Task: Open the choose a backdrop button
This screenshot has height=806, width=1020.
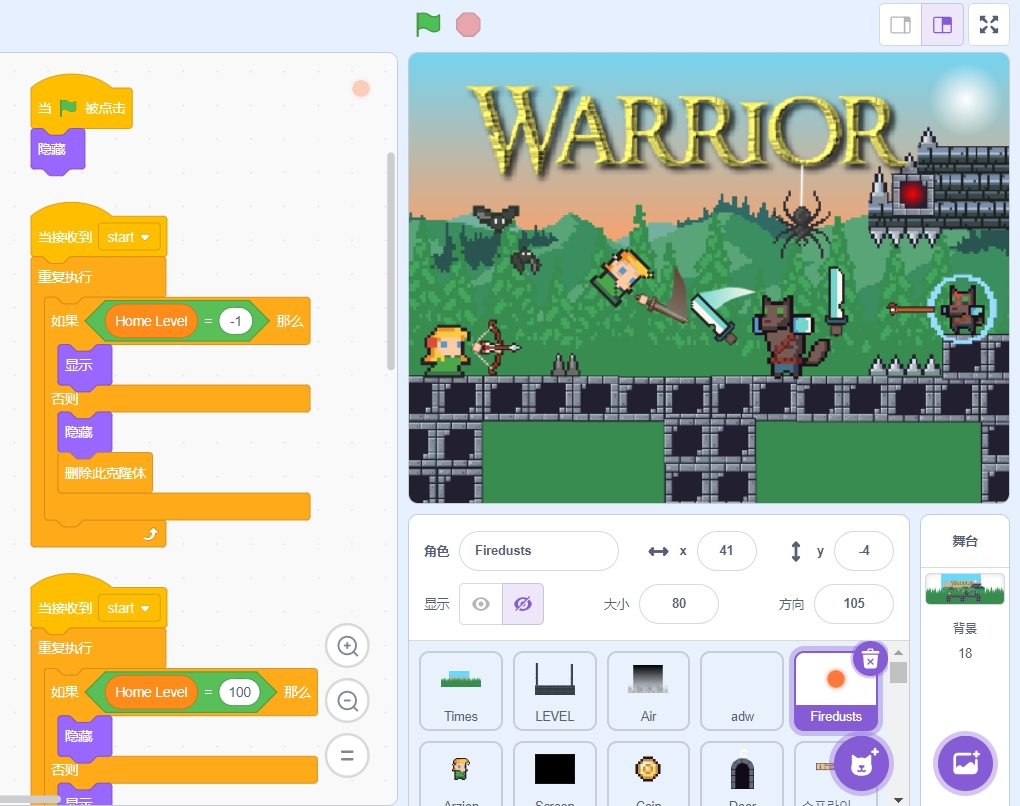Action: pyautogui.click(x=965, y=763)
